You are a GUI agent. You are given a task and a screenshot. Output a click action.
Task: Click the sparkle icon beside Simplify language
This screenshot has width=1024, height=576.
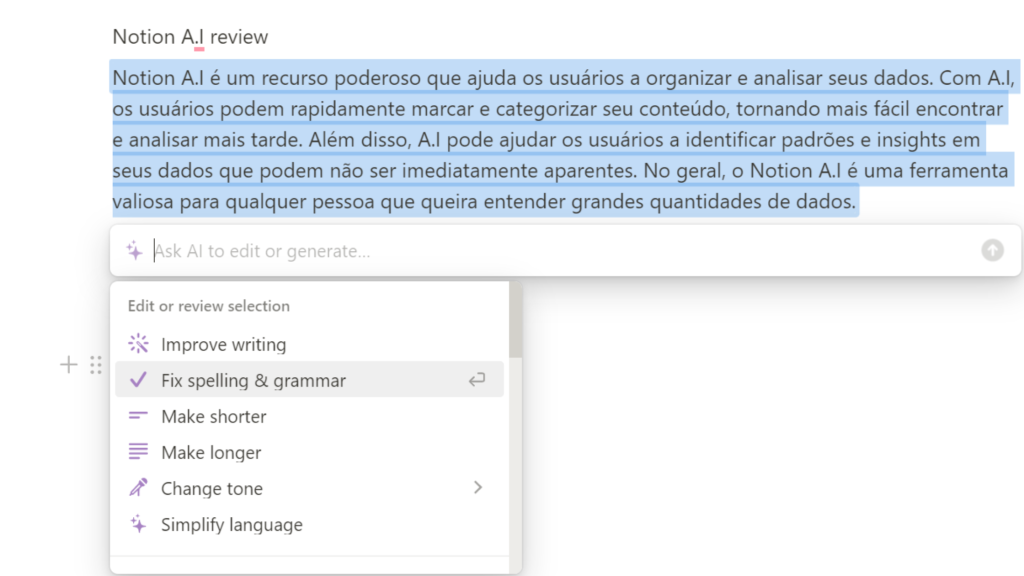pyautogui.click(x=137, y=524)
